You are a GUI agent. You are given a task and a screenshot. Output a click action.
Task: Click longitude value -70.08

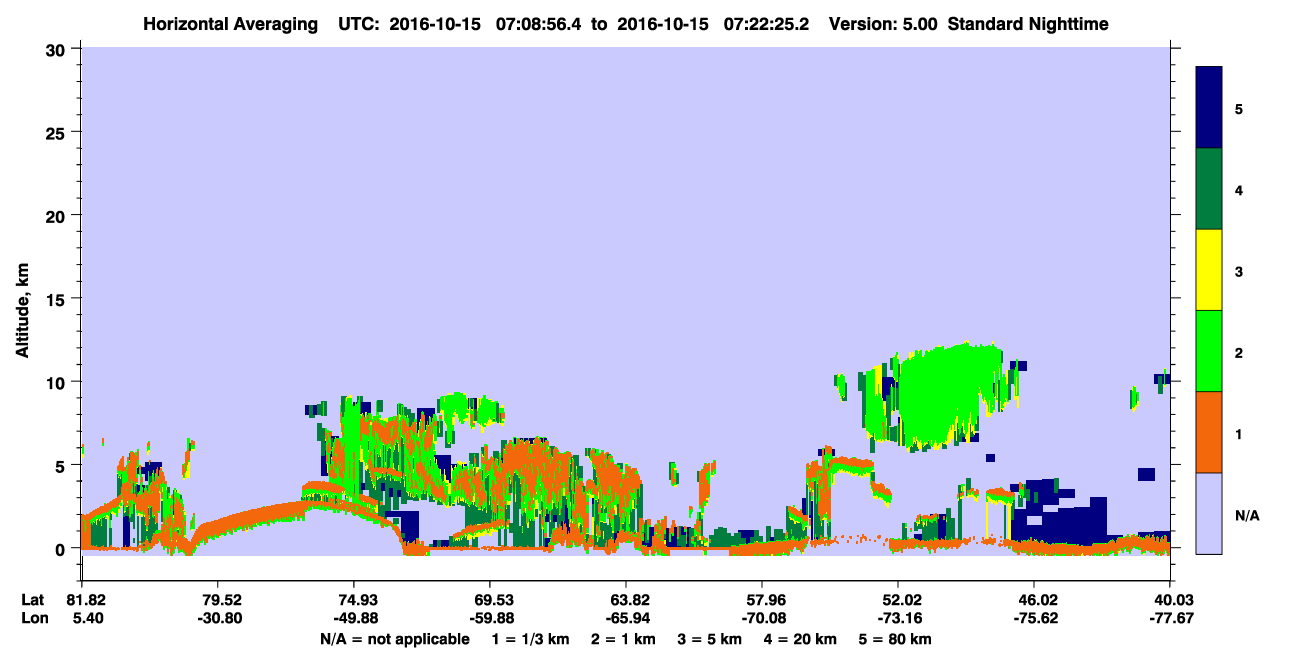(762, 619)
